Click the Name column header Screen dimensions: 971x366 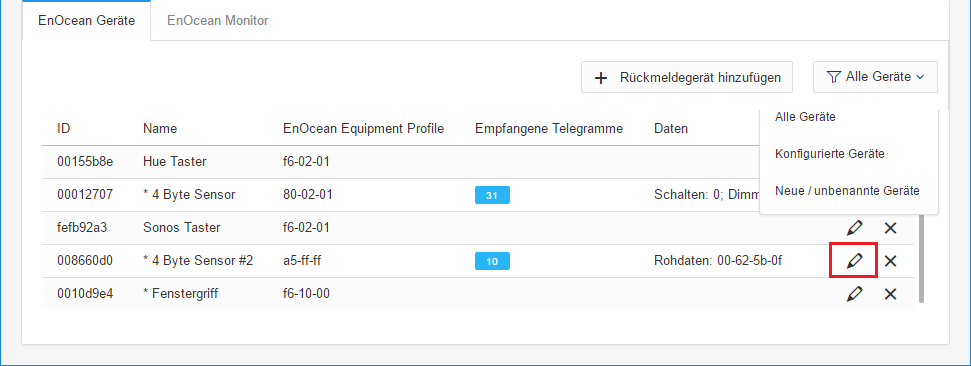[x=160, y=128]
